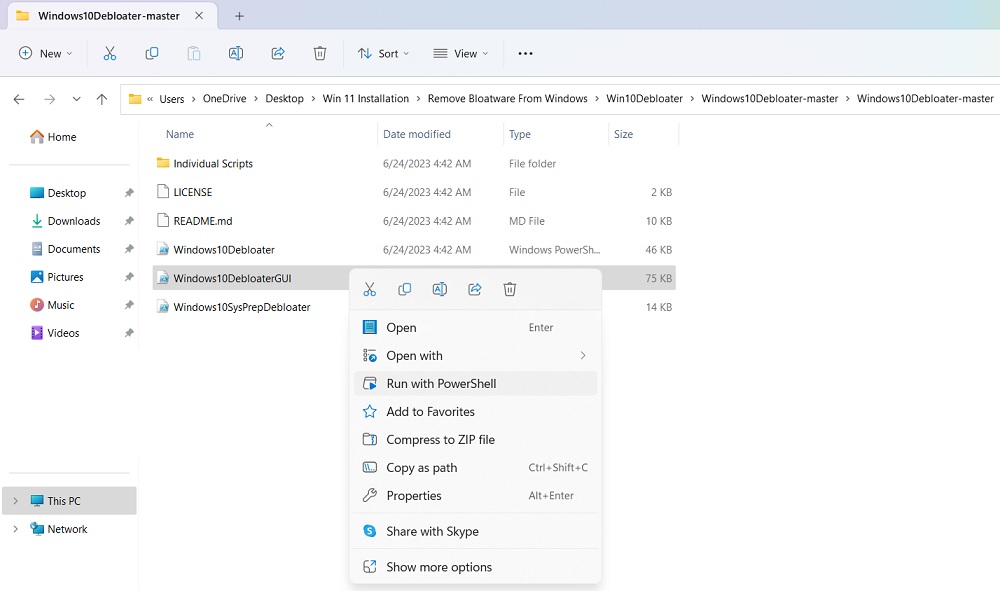Open the View options dropdown
Viewport: 1000px width, 591px height.
tap(460, 53)
